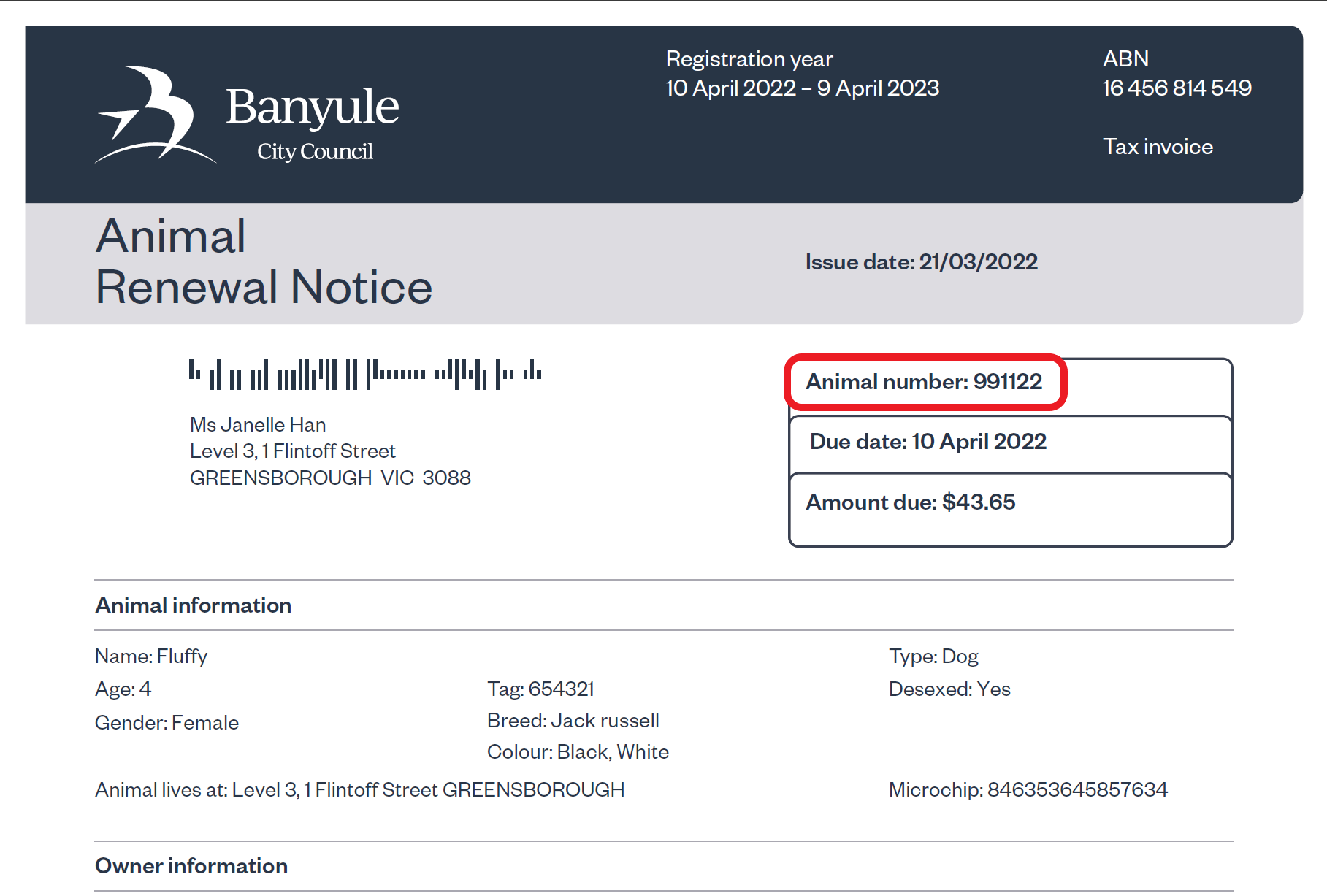The width and height of the screenshot is (1327, 896).
Task: Select the "Breed: Jack russell" entry
Action: 573,721
